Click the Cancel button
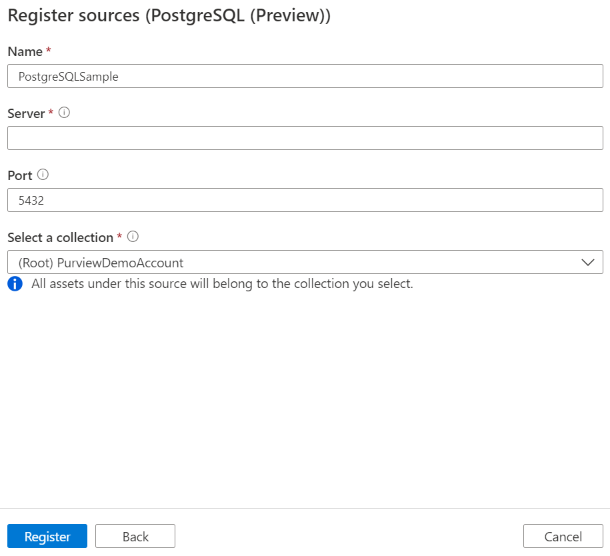The image size is (610, 556). (x=563, y=536)
